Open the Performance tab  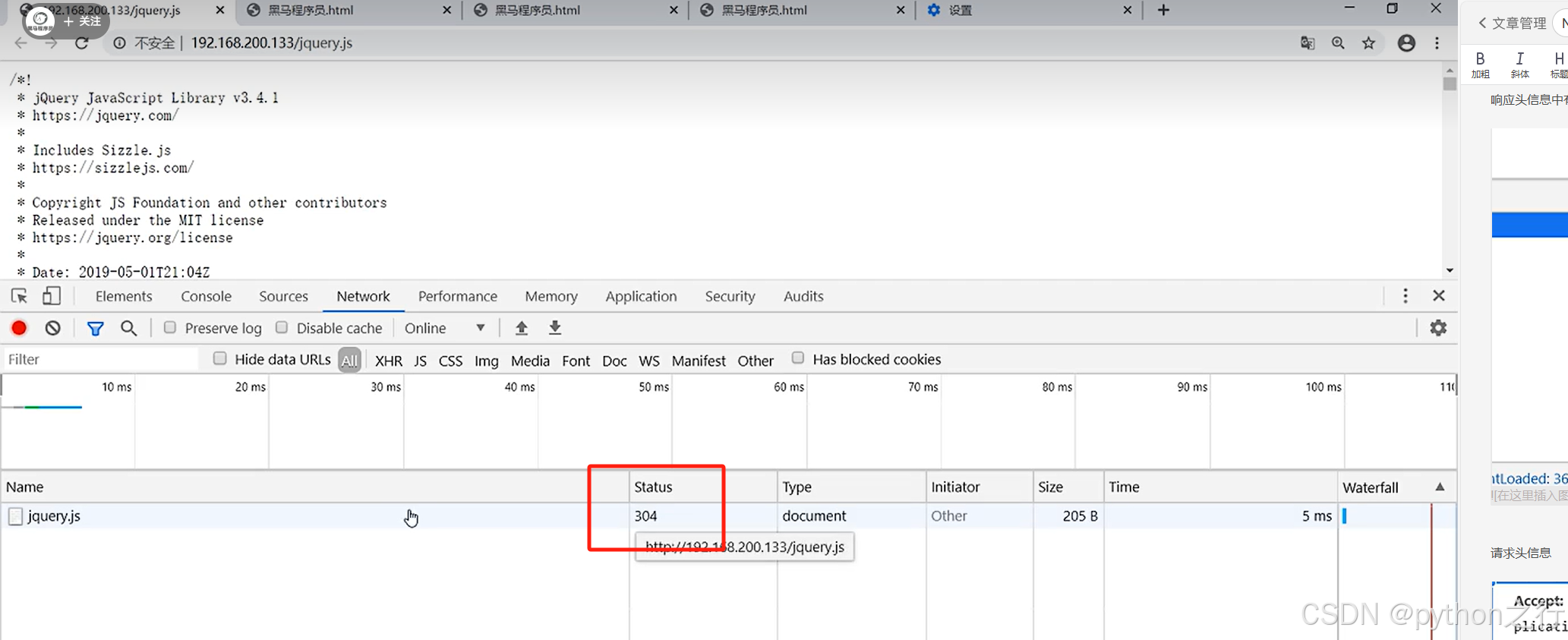pyautogui.click(x=458, y=296)
